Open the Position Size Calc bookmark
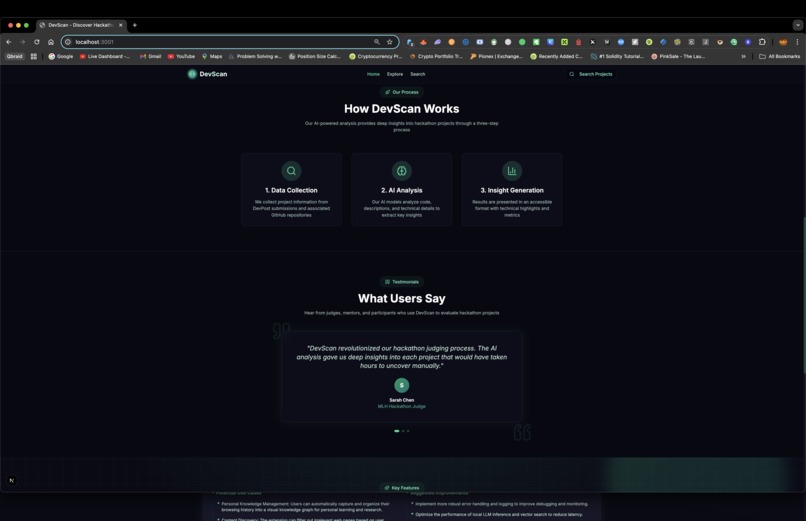This screenshot has height=521, width=806. 315,57
